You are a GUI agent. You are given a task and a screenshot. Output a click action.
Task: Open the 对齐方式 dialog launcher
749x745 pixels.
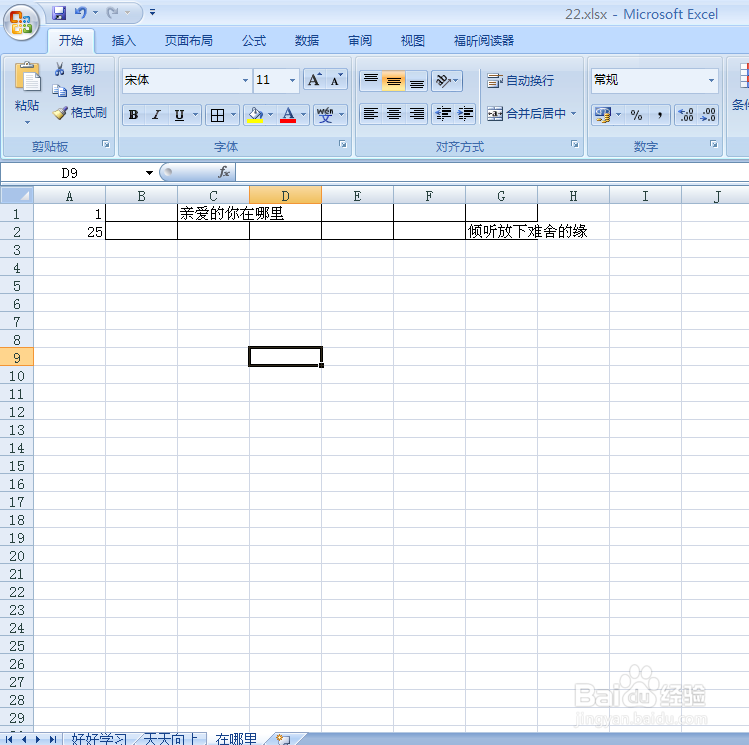tap(575, 144)
